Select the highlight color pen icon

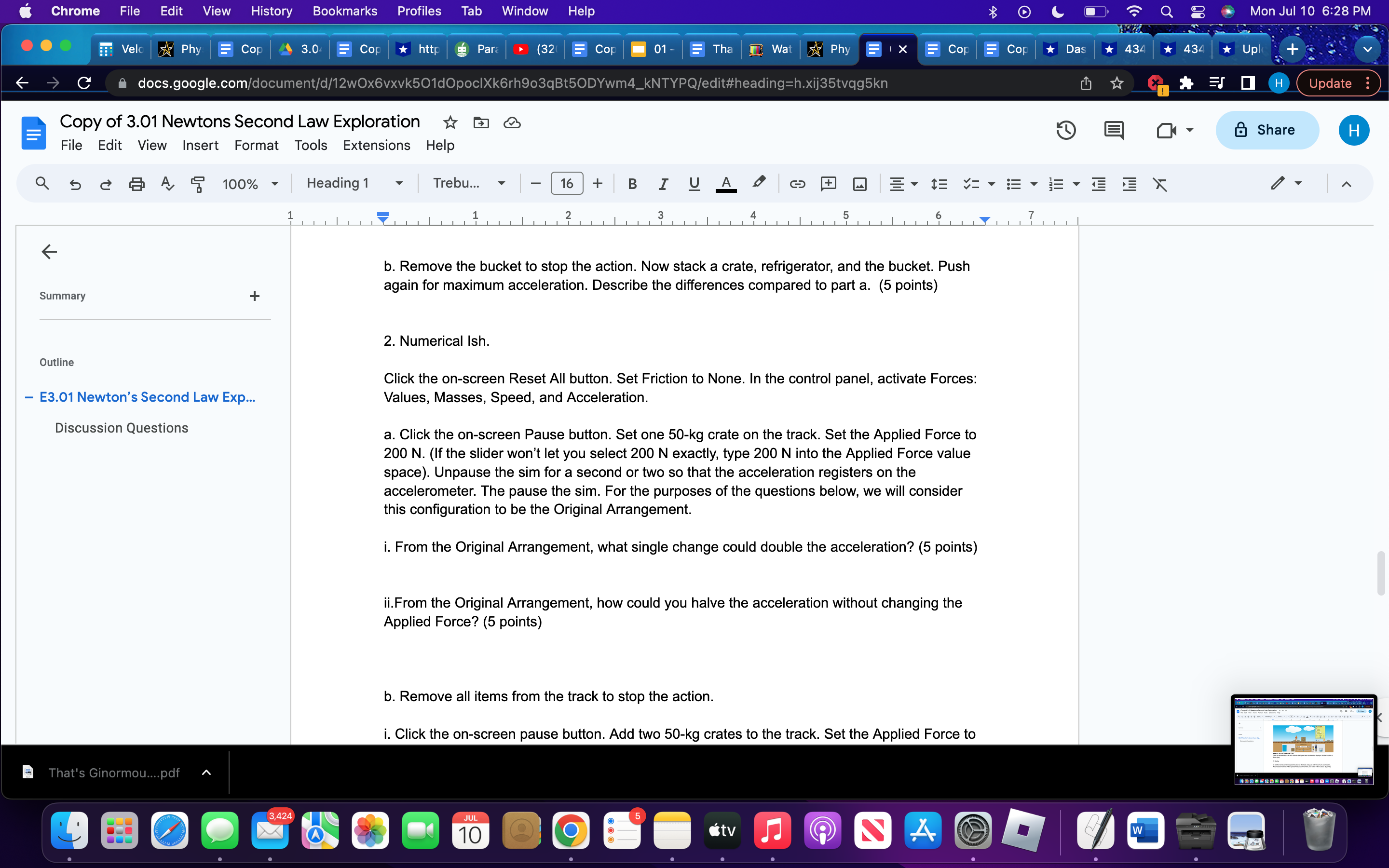point(759,183)
